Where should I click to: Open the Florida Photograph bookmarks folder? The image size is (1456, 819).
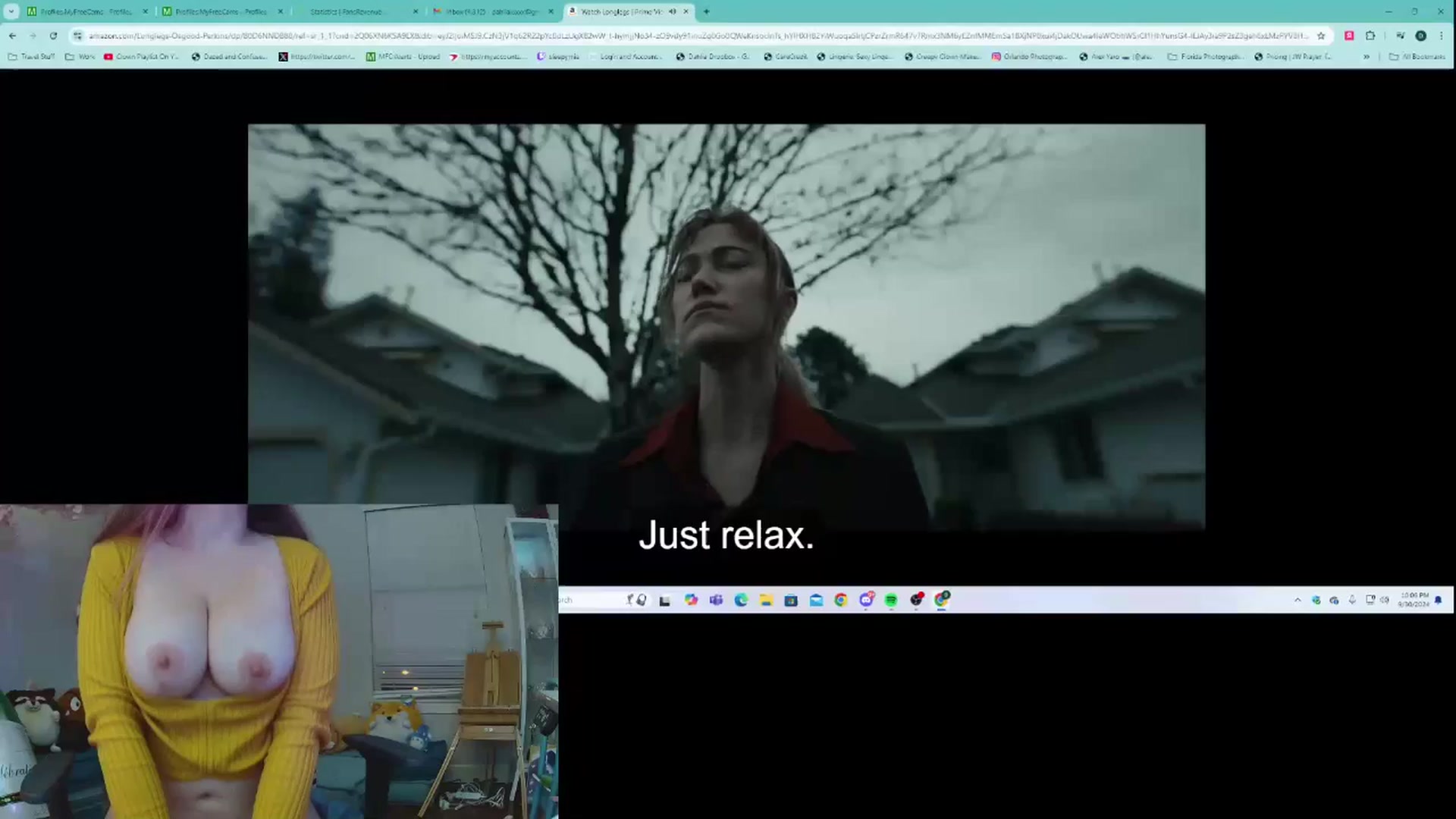pos(1205,57)
